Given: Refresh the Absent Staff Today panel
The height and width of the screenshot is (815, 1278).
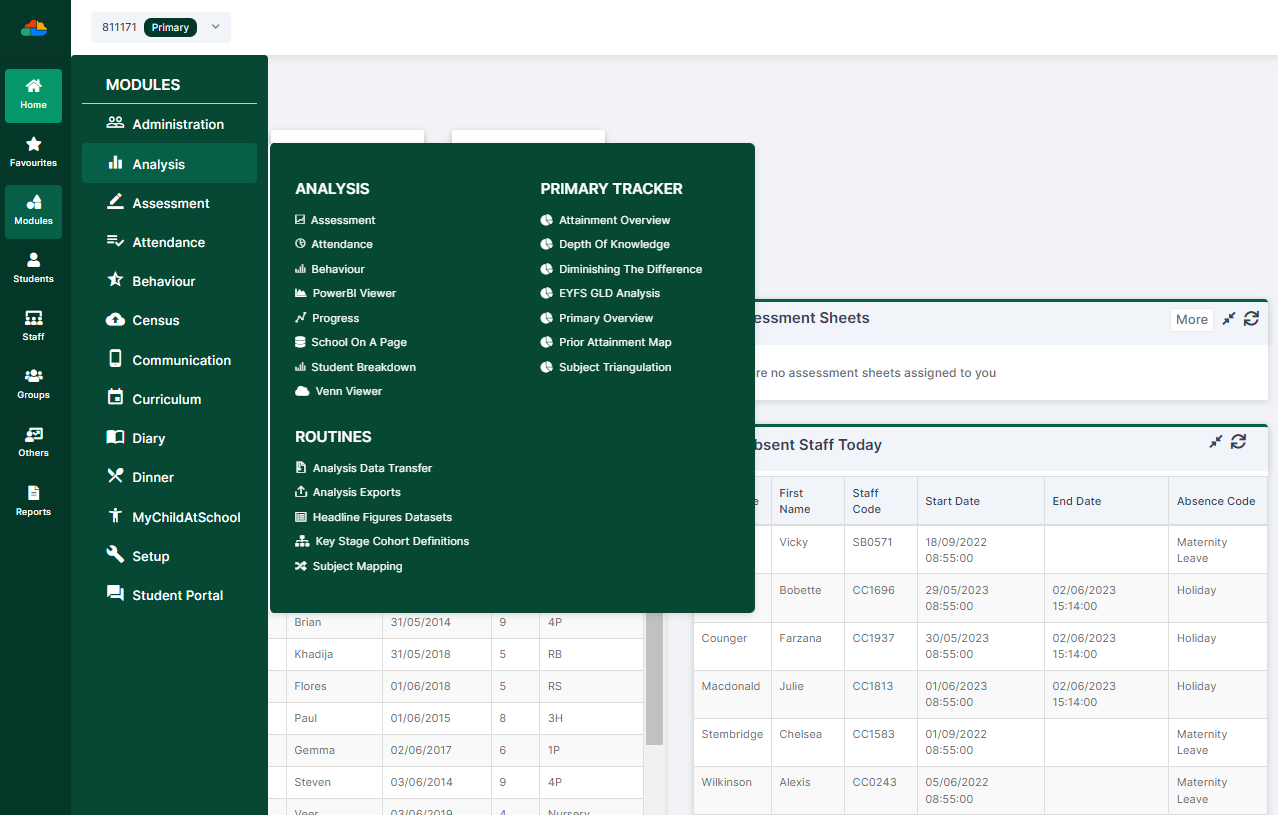Looking at the screenshot, I should pyautogui.click(x=1238, y=441).
